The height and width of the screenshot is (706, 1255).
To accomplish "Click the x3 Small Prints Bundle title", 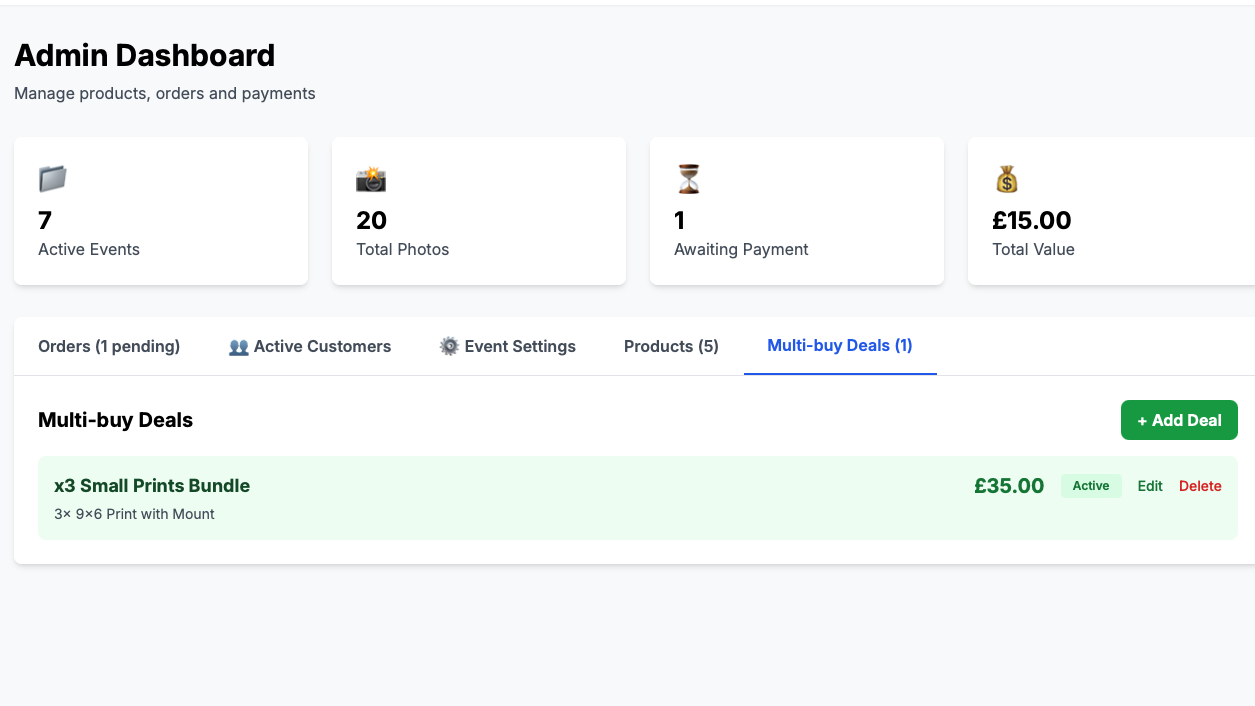I will pos(152,486).
